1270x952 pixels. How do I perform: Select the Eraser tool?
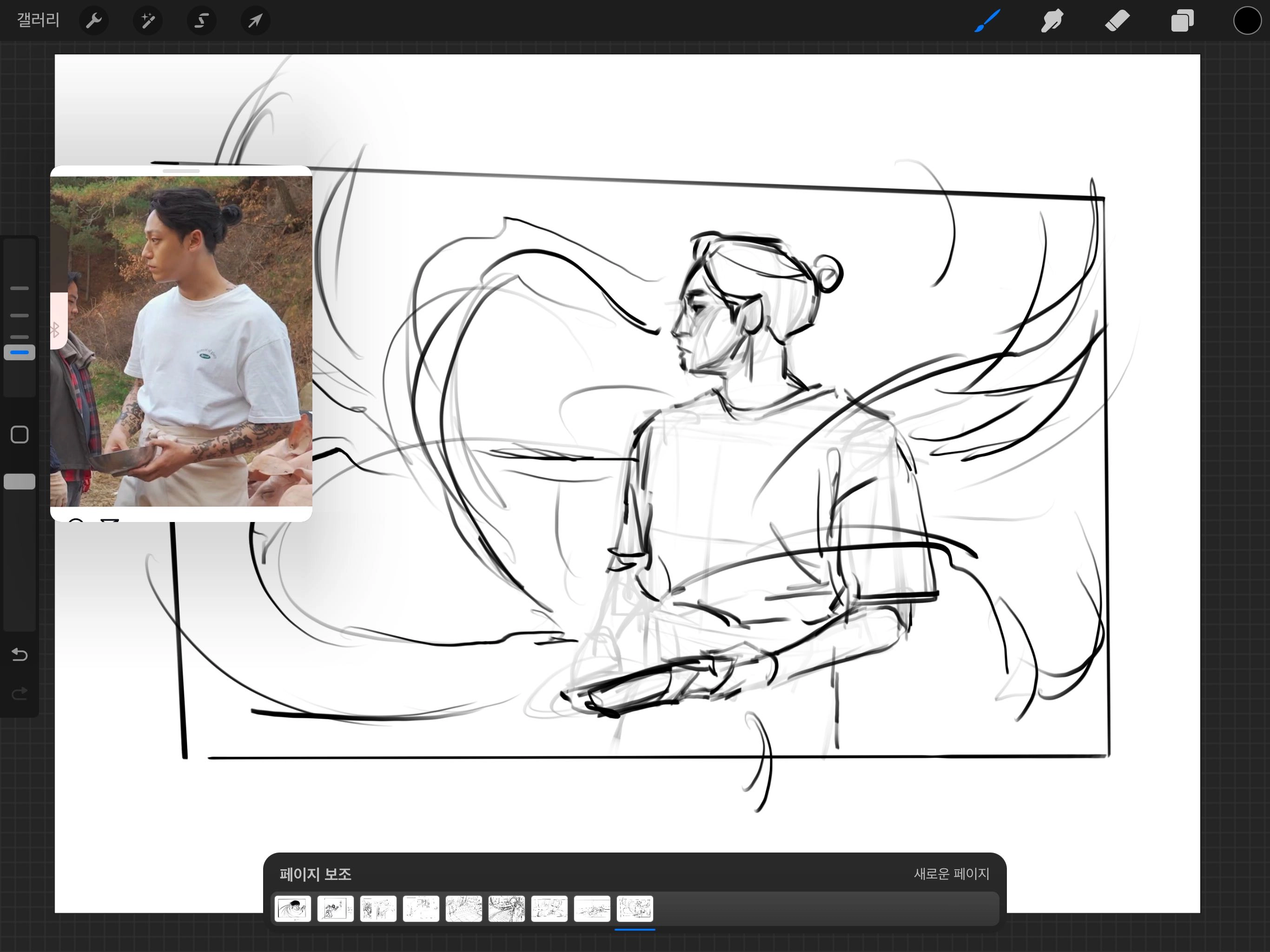[1117, 21]
